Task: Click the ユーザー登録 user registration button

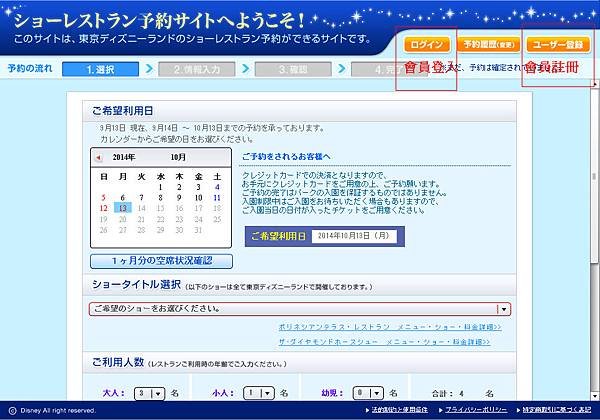Action: pyautogui.click(x=558, y=45)
